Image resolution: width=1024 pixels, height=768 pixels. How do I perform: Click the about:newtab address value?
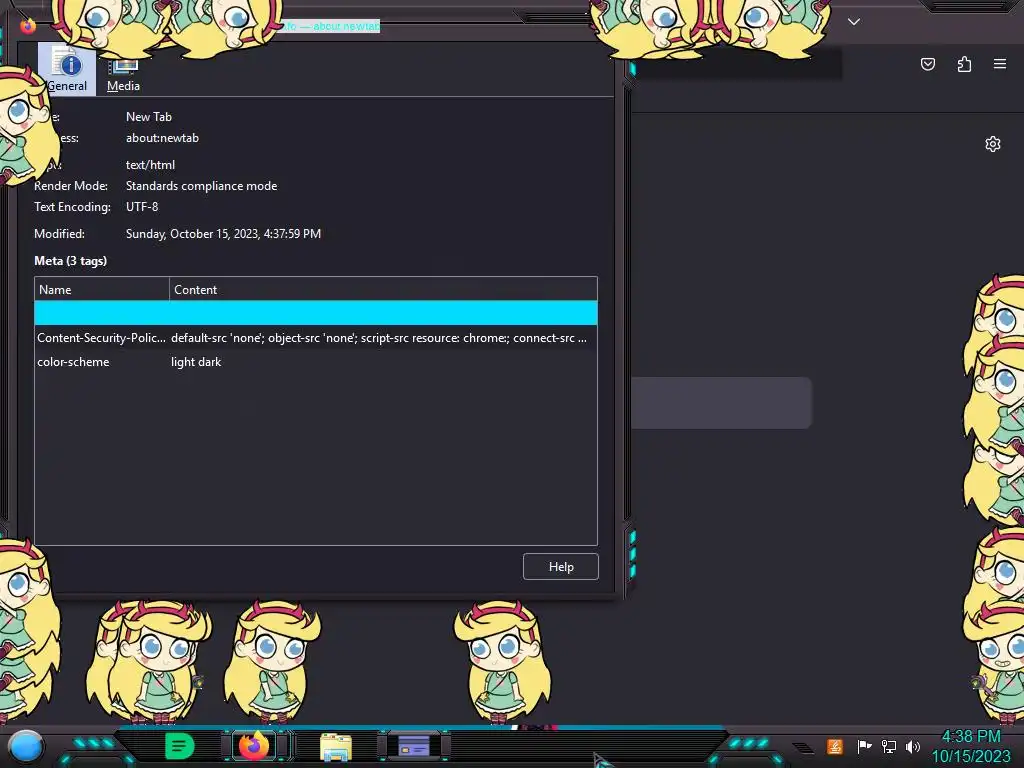[162, 138]
